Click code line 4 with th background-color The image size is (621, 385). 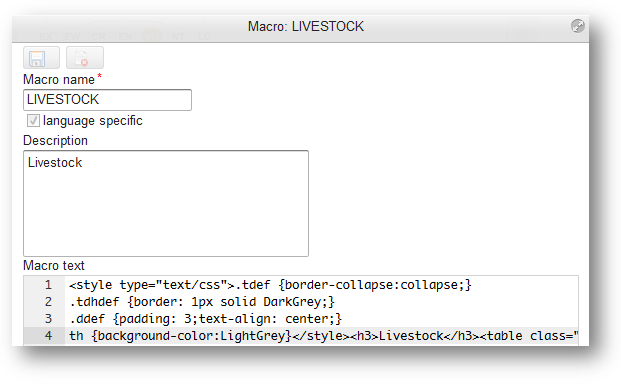click(323, 336)
